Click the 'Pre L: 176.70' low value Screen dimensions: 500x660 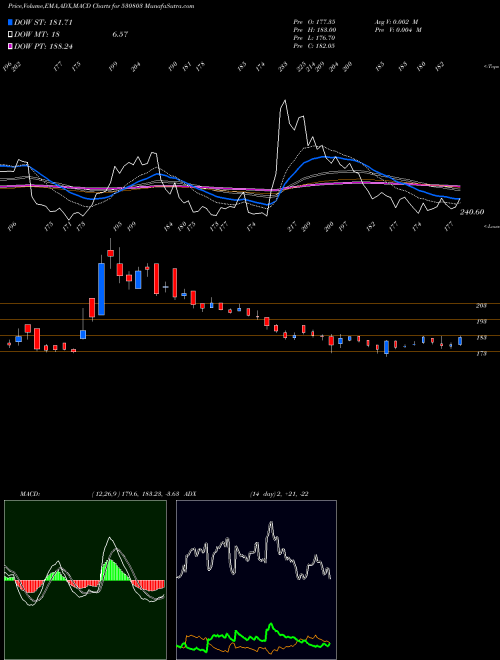314,38
